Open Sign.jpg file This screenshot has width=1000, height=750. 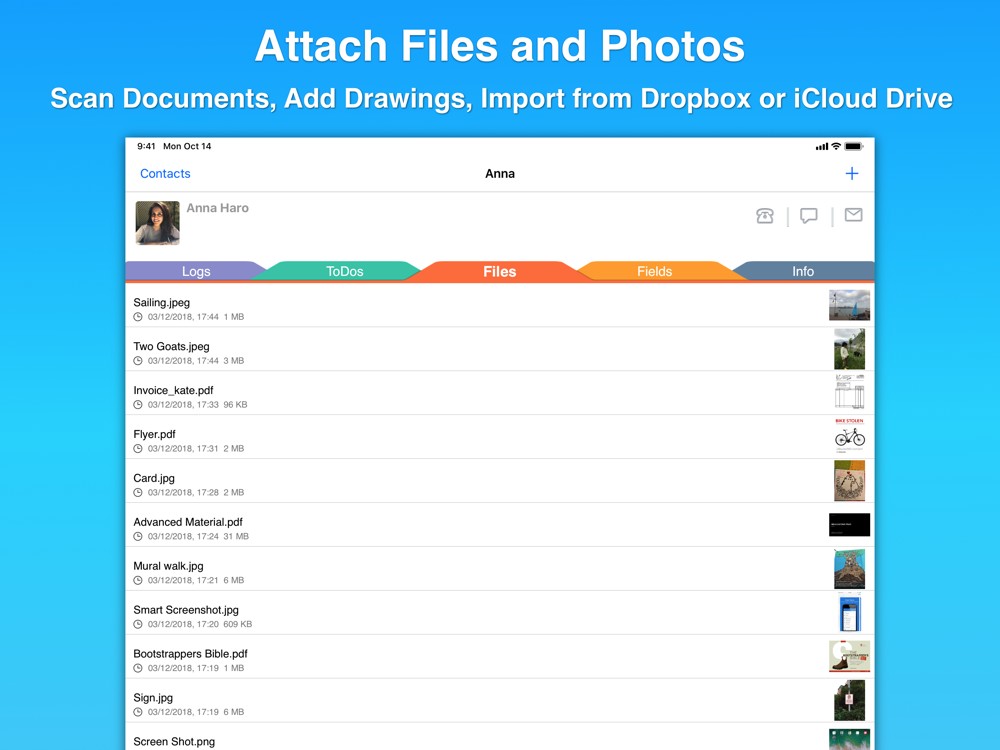pos(500,702)
